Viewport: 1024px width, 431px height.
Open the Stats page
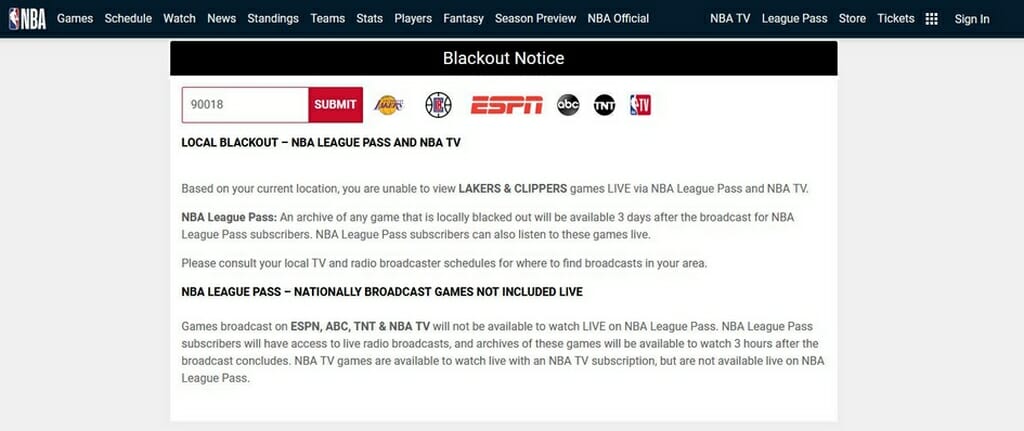tap(370, 19)
